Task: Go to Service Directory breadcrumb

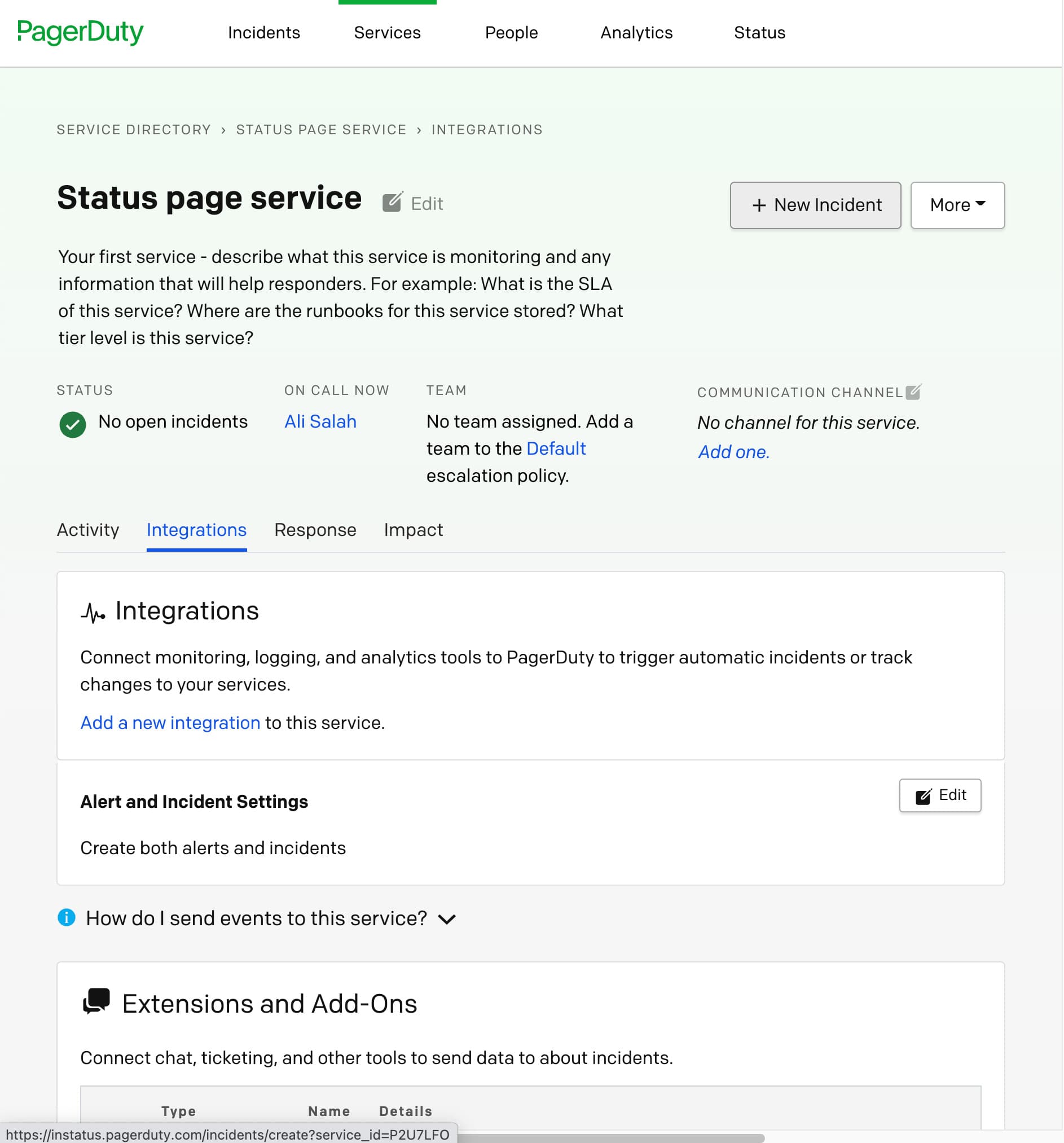Action: point(134,129)
